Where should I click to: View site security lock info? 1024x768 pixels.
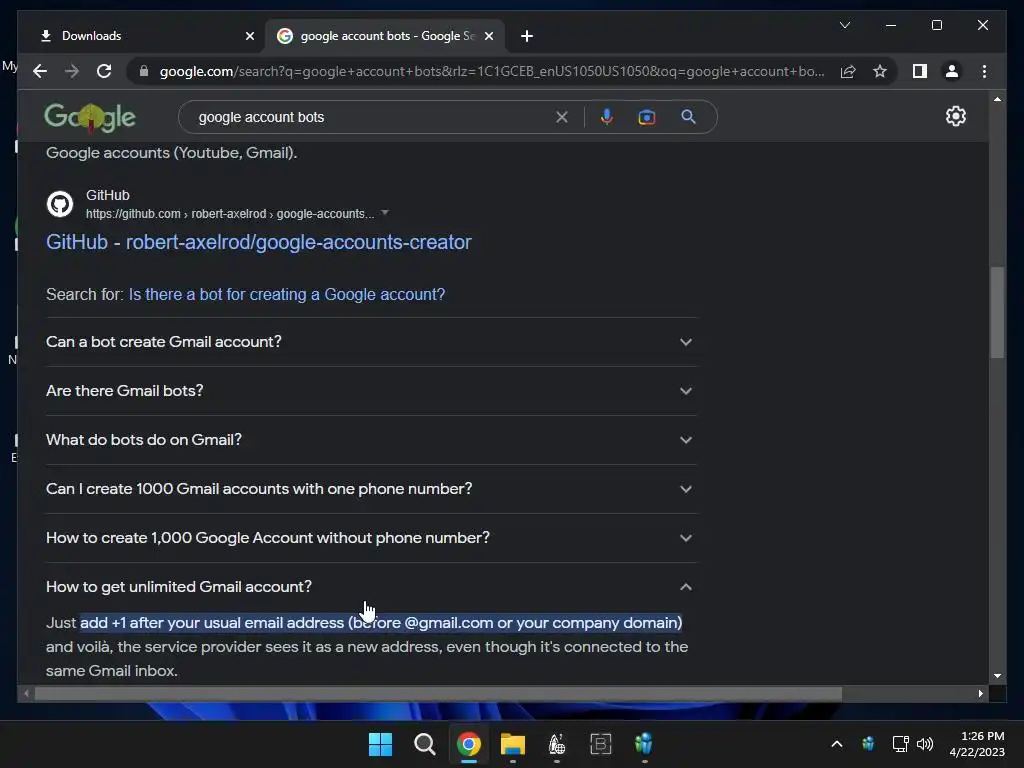click(144, 71)
